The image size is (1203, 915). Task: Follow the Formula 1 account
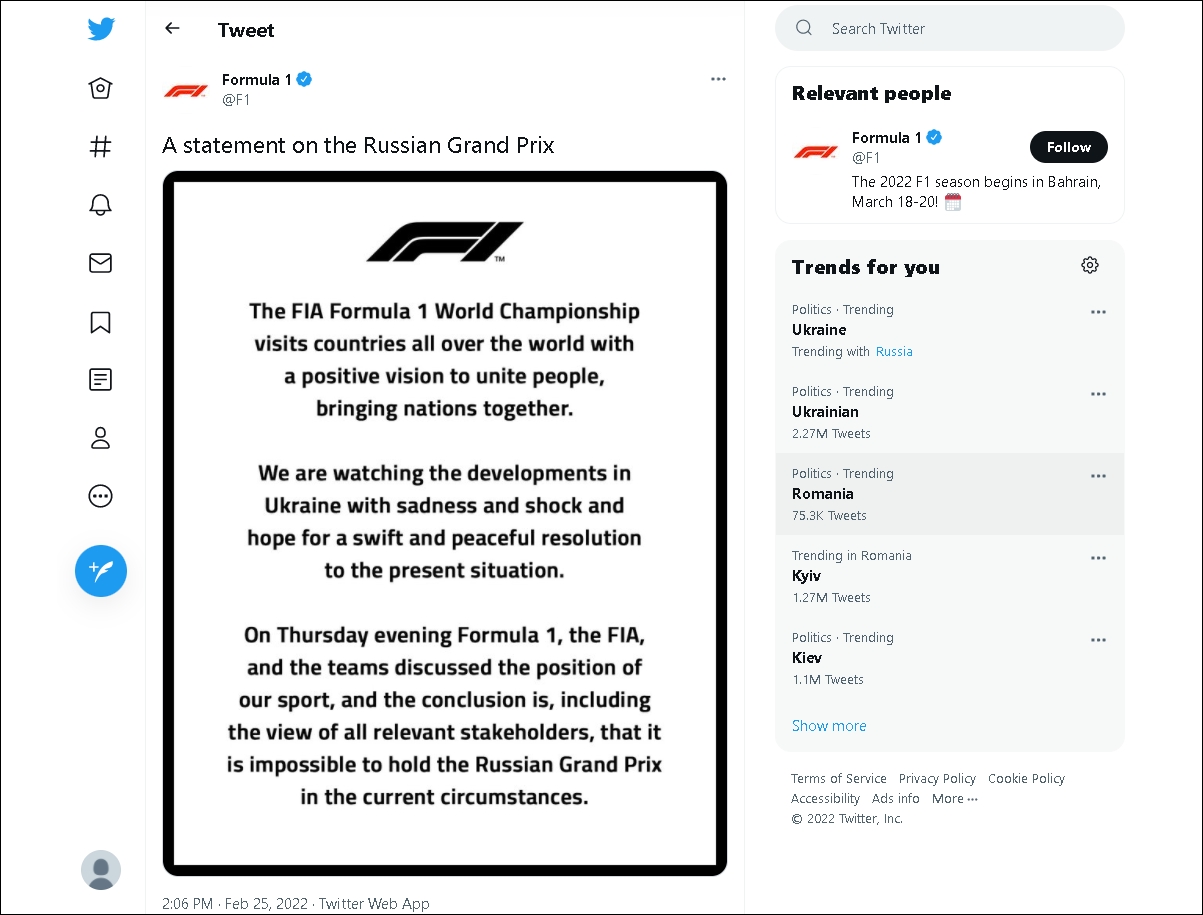(1069, 147)
